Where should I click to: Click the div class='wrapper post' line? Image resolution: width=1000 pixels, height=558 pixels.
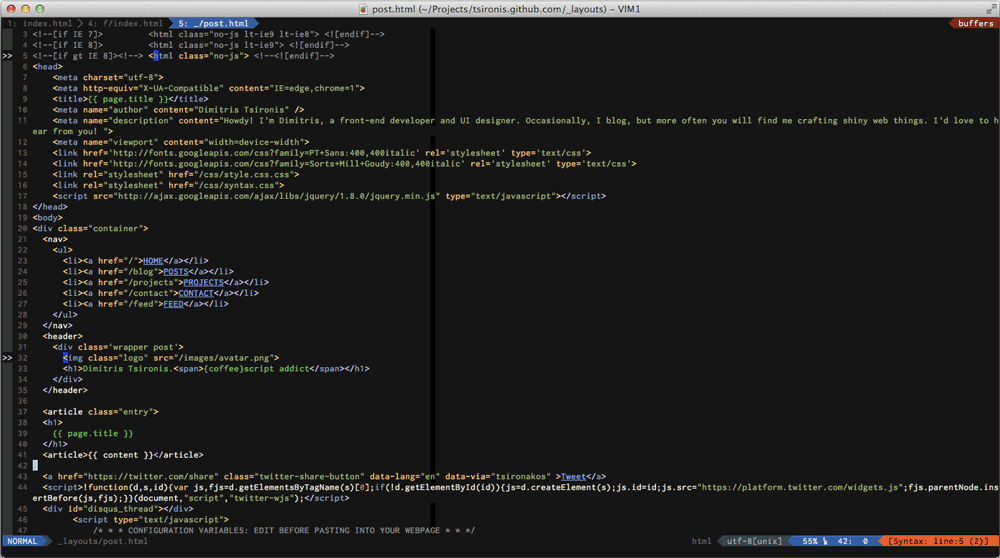click(118, 348)
